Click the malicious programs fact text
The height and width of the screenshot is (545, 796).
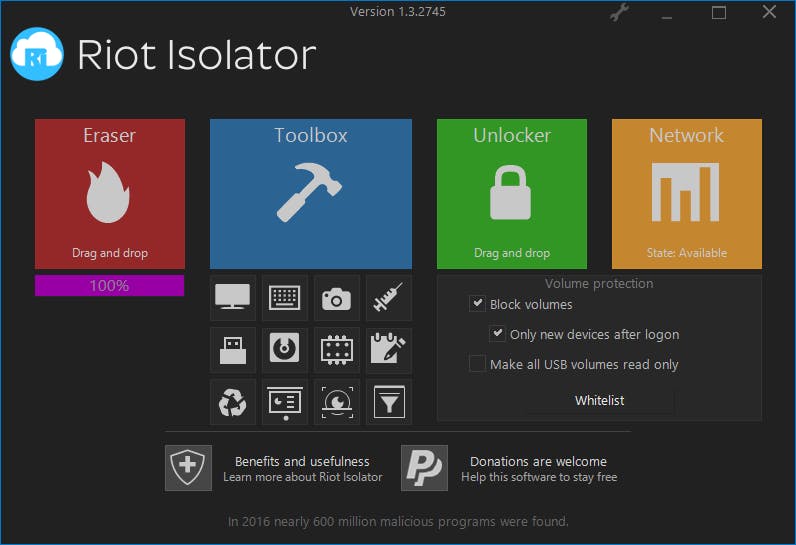[x=398, y=522]
